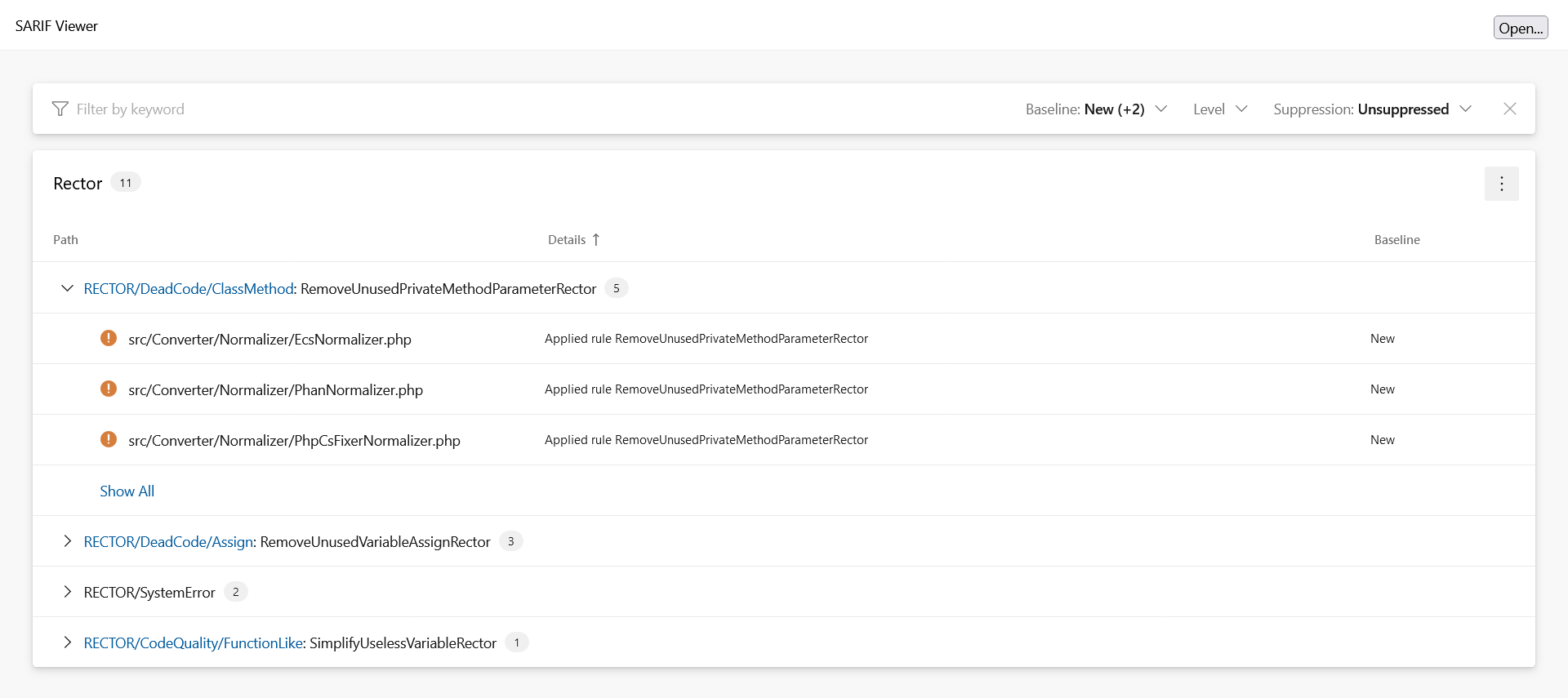Open the Rector three-dot more options menu
The image size is (1568, 698).
[1501, 184]
